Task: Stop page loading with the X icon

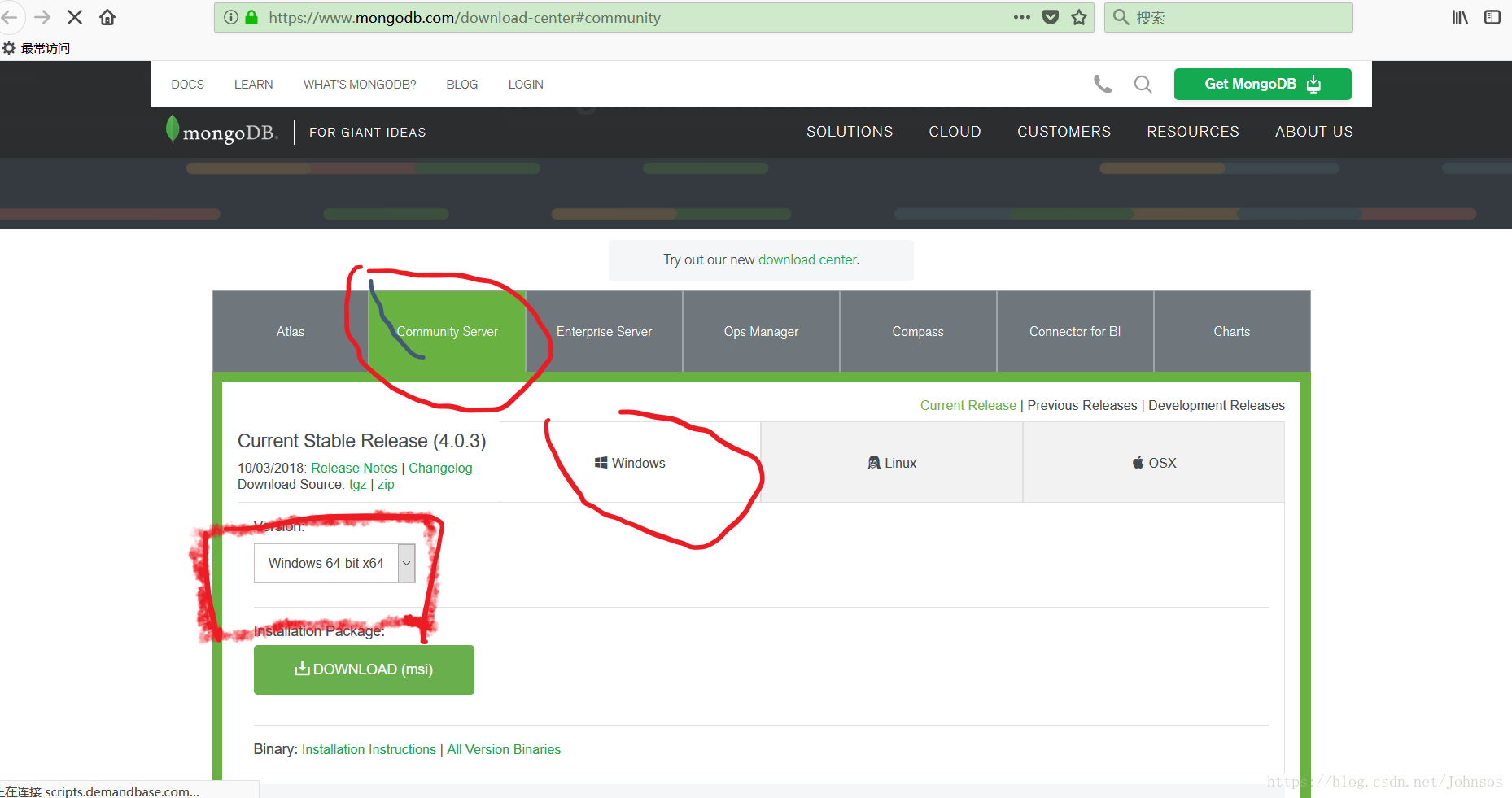Action: click(75, 17)
